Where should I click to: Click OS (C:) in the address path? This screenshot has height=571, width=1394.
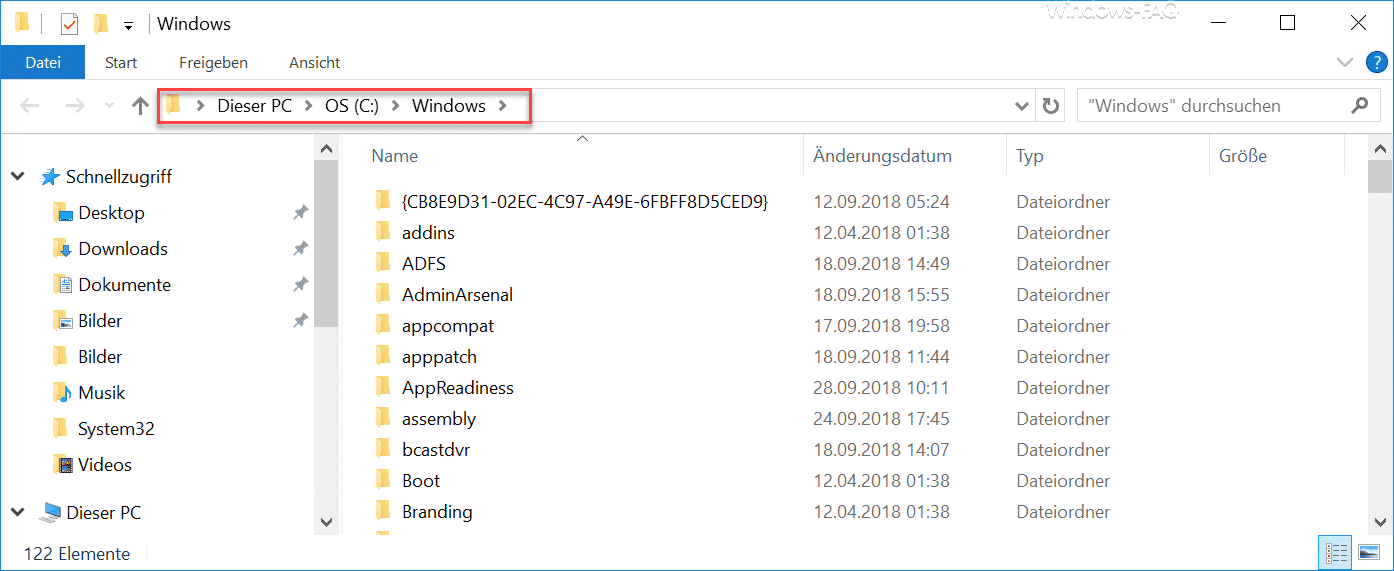(x=352, y=106)
